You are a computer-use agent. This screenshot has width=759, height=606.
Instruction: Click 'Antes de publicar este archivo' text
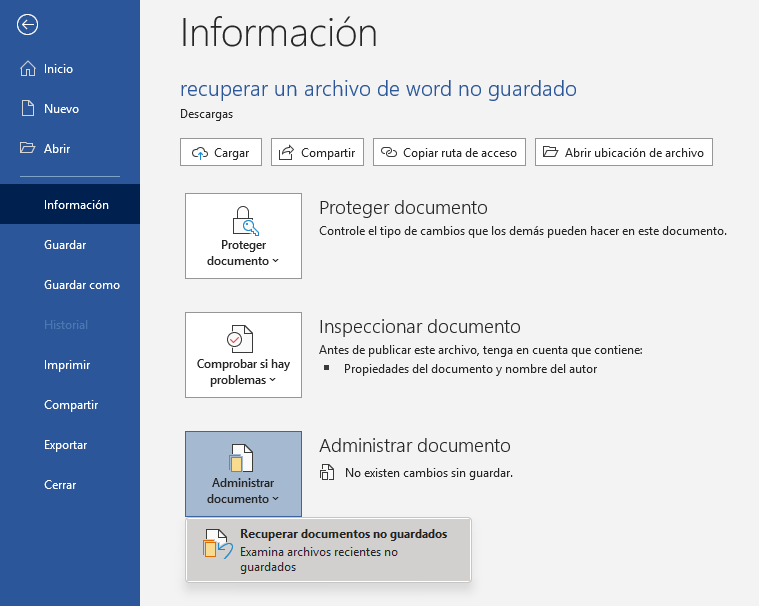[481, 350]
